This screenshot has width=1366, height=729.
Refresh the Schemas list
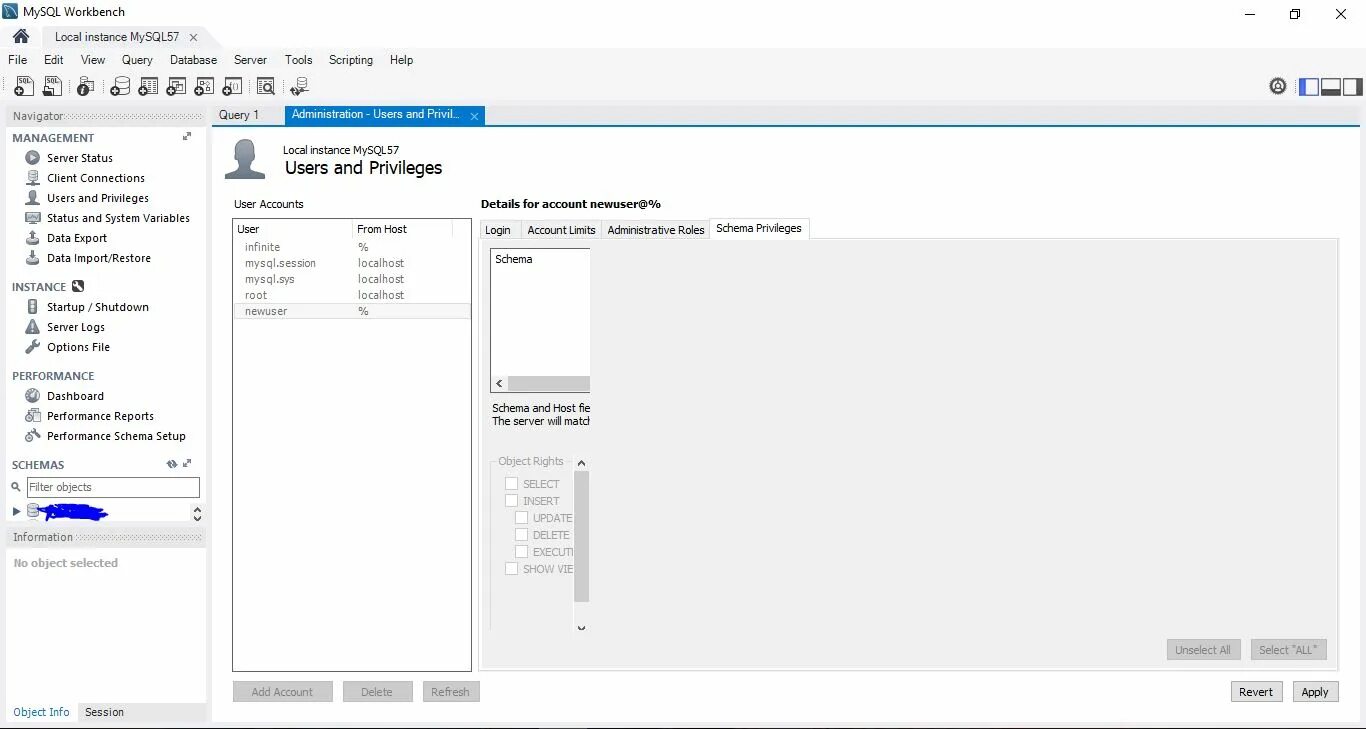(172, 464)
